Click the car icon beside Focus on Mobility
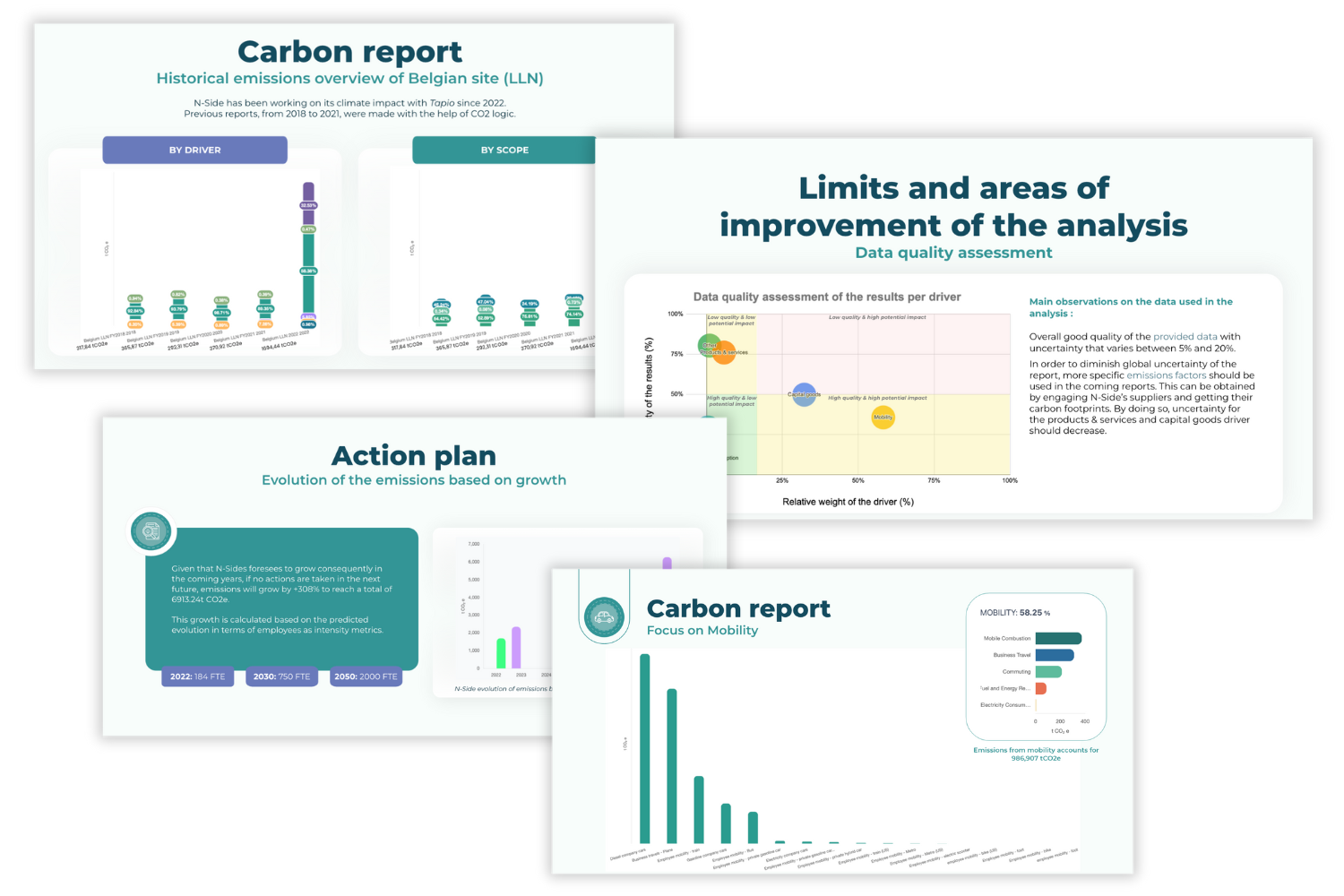This screenshot has width=1344, height=896. (x=604, y=616)
